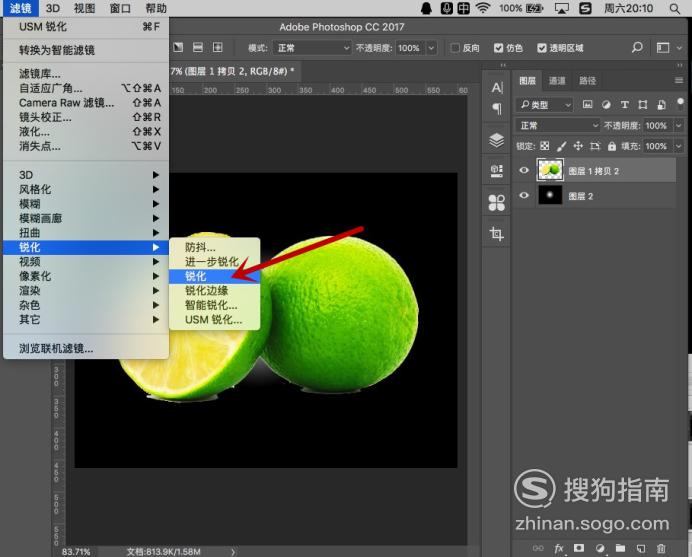Open options bar 不透明度 dropdown arrow
The width and height of the screenshot is (692, 557).
[x=431, y=48]
